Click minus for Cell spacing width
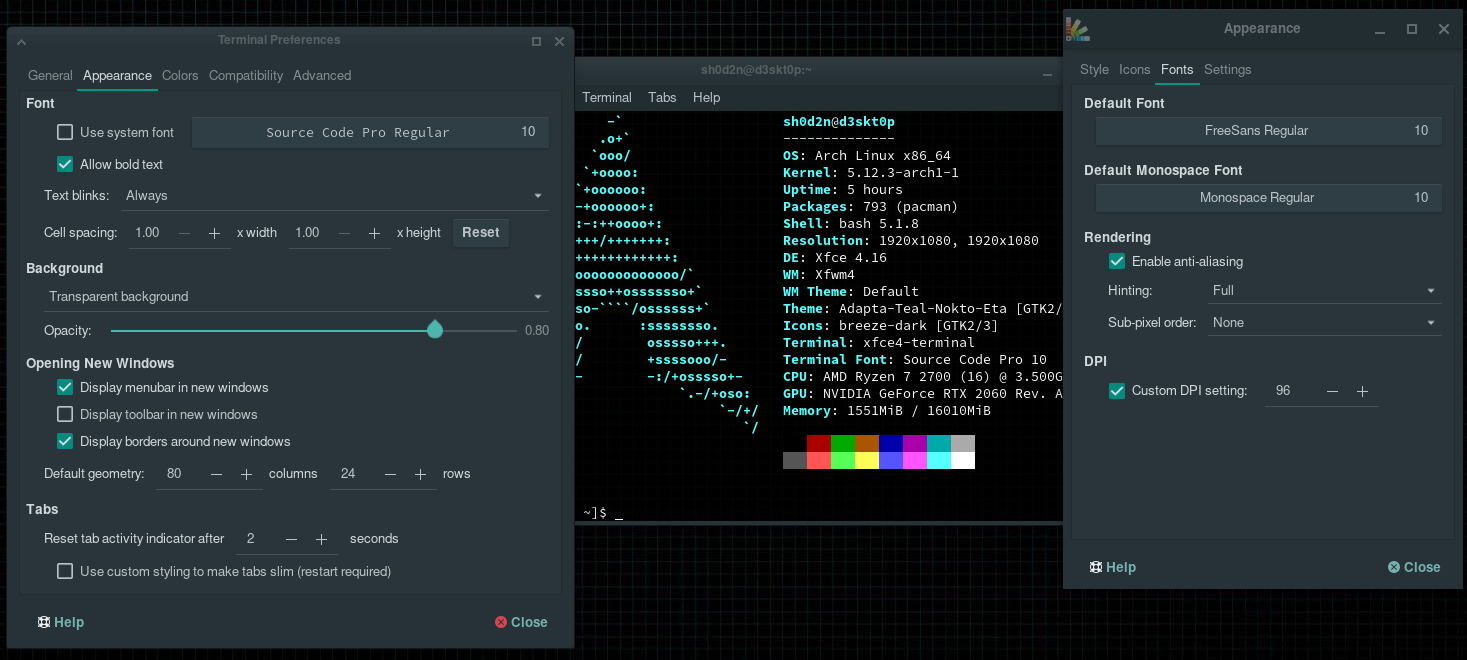Image resolution: width=1467 pixels, height=660 pixels. (185, 233)
